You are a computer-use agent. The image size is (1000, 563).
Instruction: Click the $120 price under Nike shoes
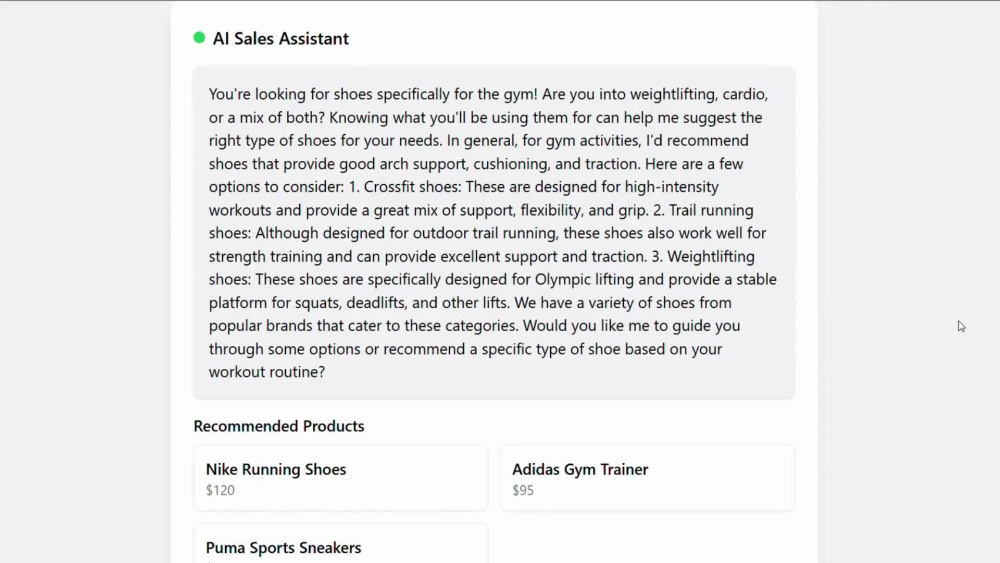[220, 490]
